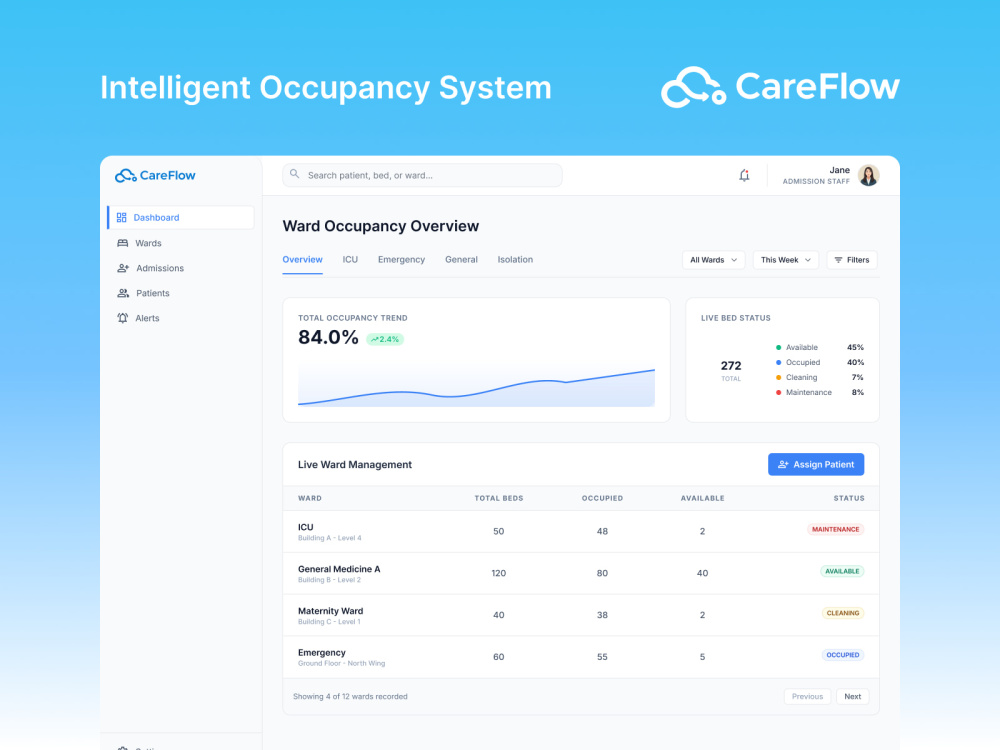This screenshot has height=750, width=1000.
Task: Click the 'ADMISSION STAFF' role label
Action: coord(816,182)
